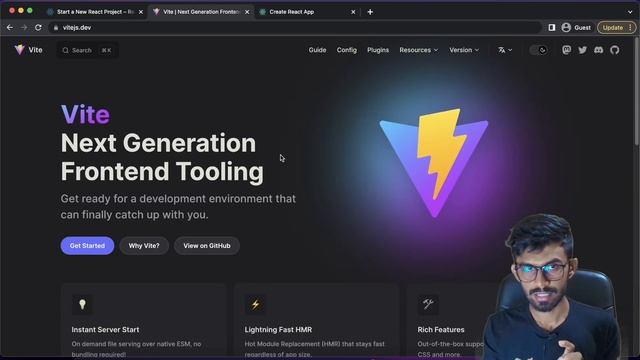Close the Create React App tab
Screen dimensions: 640x360
[x=353, y=12]
